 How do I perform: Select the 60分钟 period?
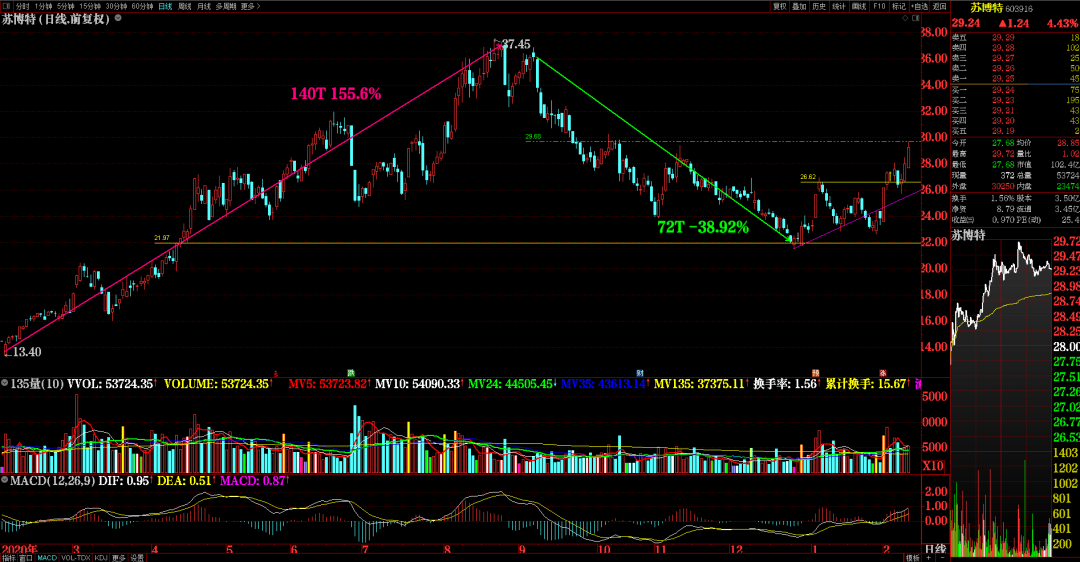tap(142, 6)
